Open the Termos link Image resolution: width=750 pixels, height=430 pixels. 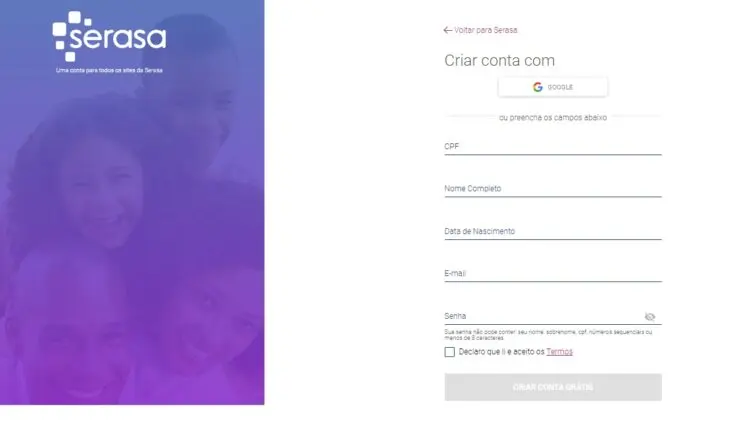click(x=560, y=352)
